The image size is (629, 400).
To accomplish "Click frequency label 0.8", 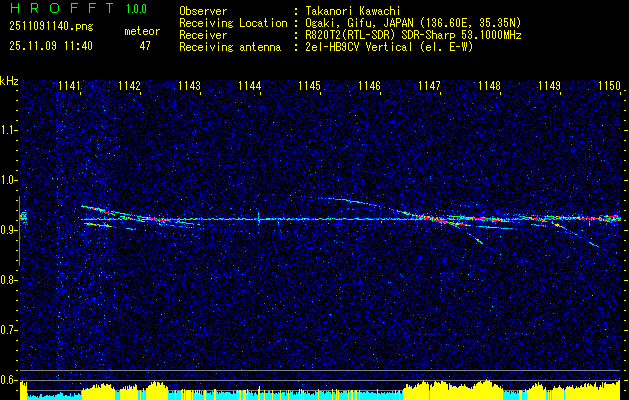I will (x=8, y=280).
